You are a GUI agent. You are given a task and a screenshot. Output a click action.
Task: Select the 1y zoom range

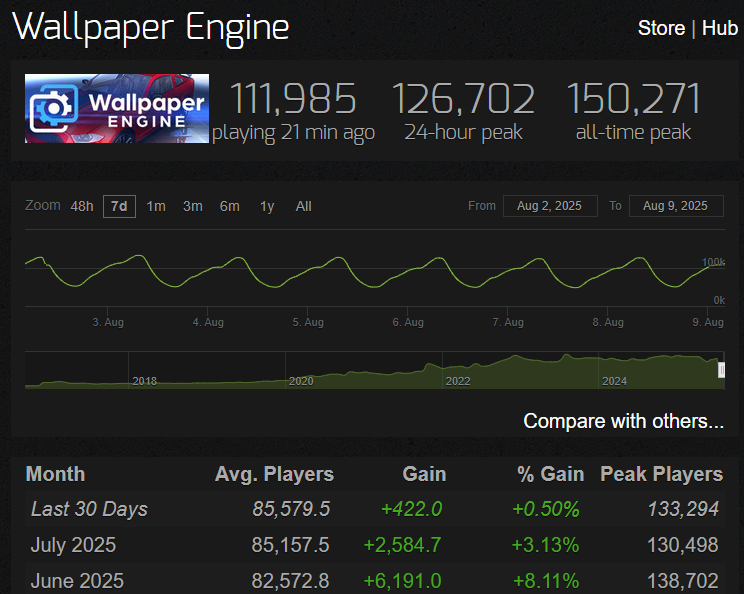(267, 206)
